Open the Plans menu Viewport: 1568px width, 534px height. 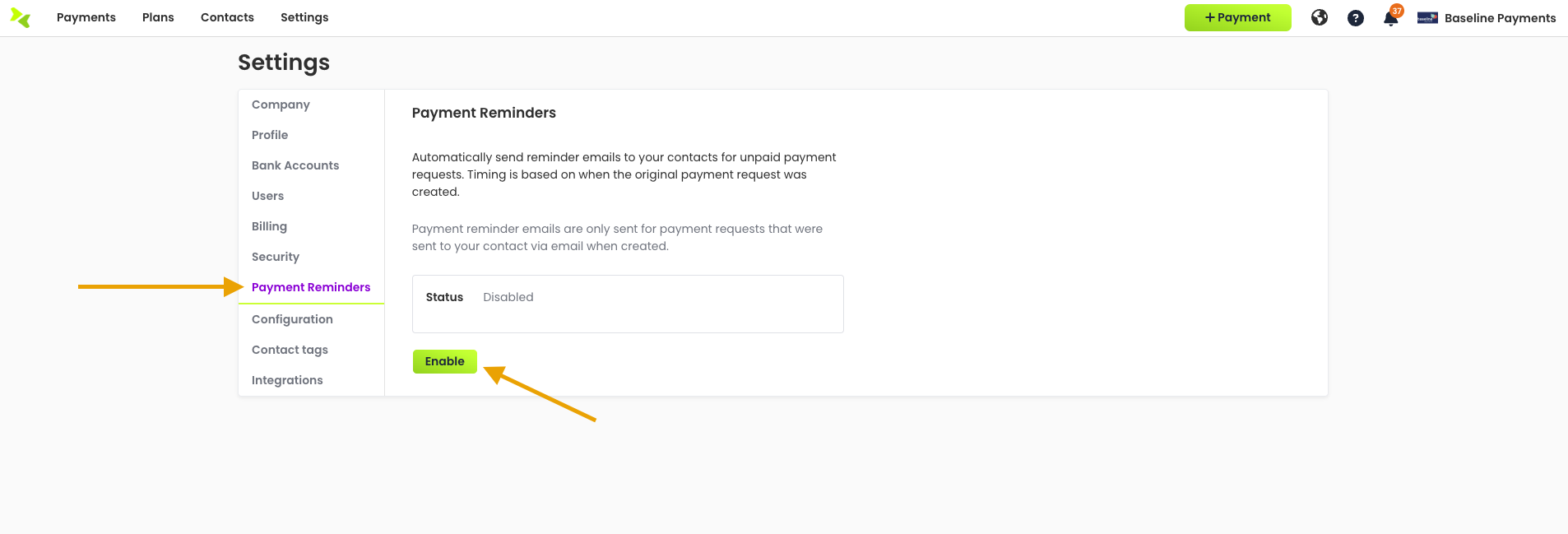pyautogui.click(x=158, y=17)
